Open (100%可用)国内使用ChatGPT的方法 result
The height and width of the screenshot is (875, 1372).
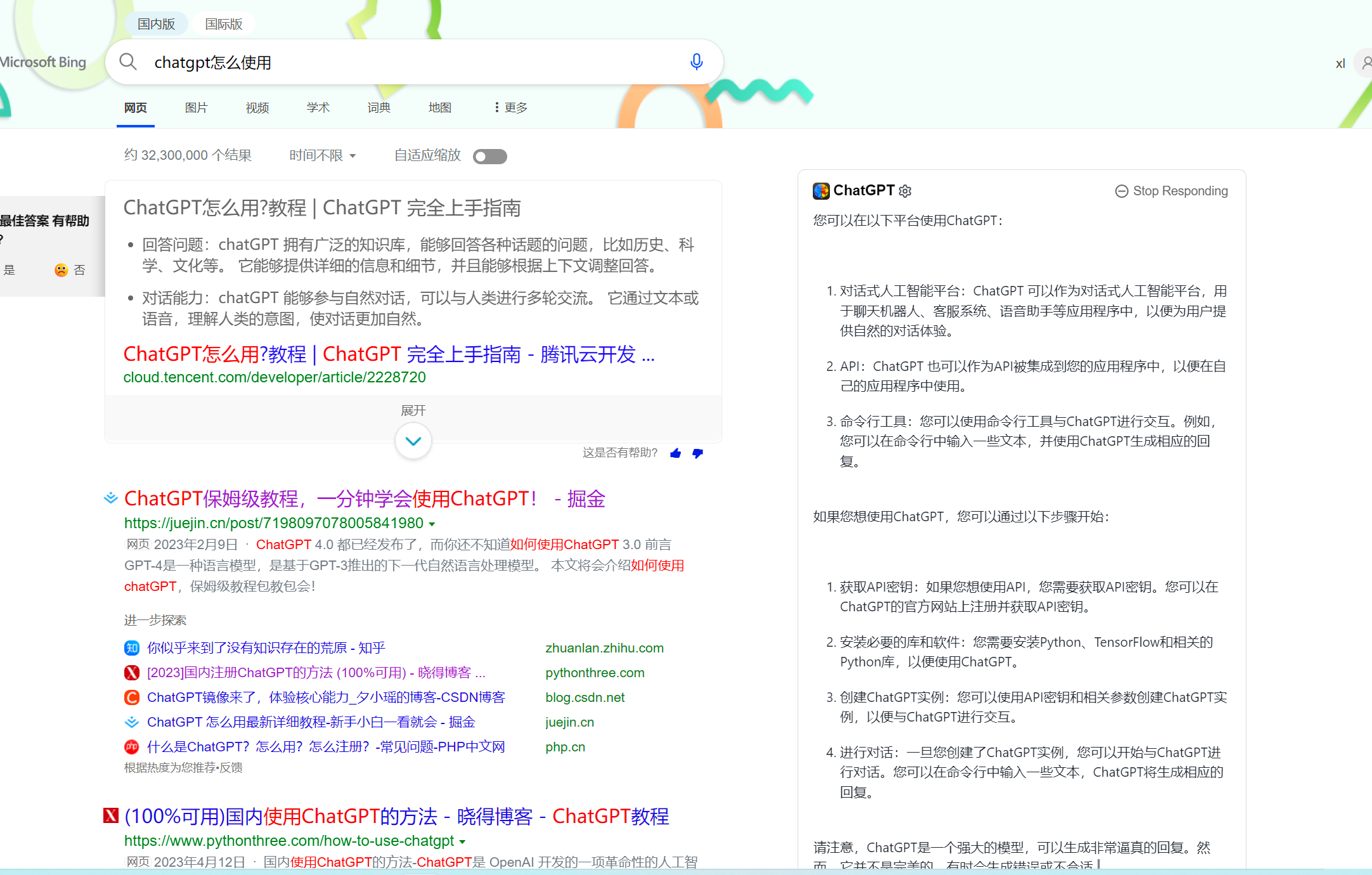[397, 816]
